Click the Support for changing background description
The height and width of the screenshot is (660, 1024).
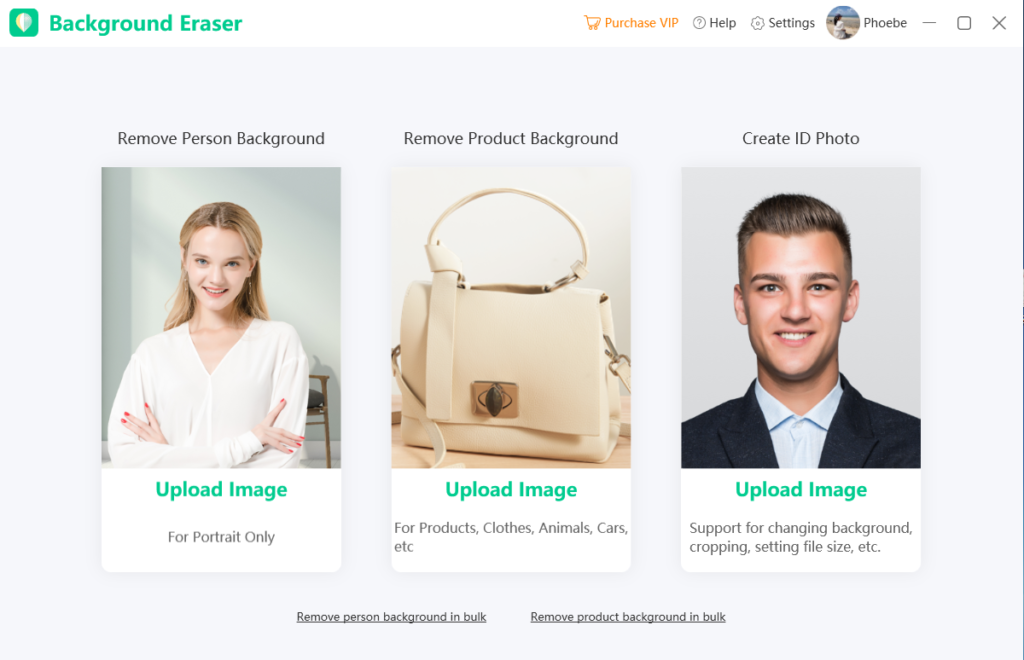coord(801,537)
